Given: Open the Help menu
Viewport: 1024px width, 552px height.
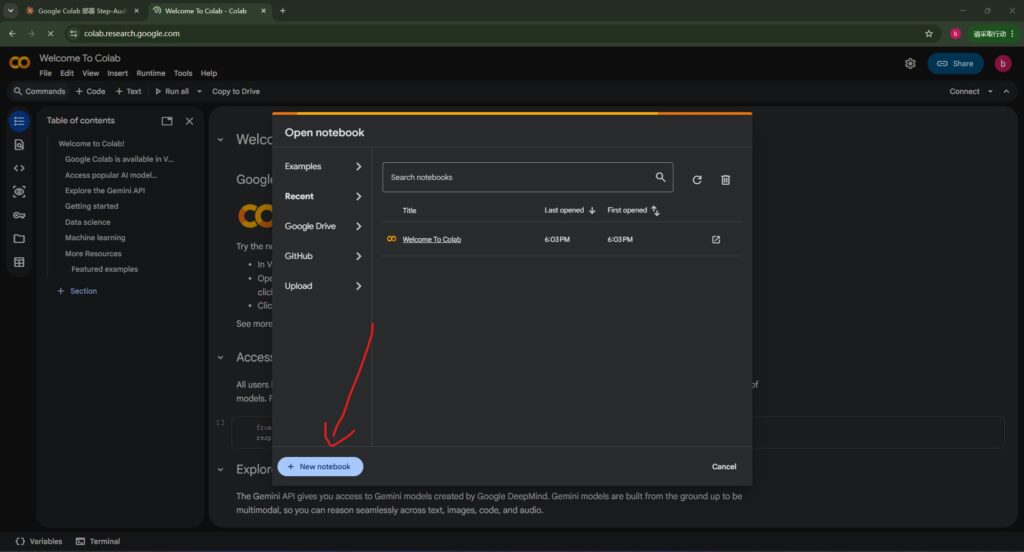Looking at the screenshot, I should pos(208,73).
